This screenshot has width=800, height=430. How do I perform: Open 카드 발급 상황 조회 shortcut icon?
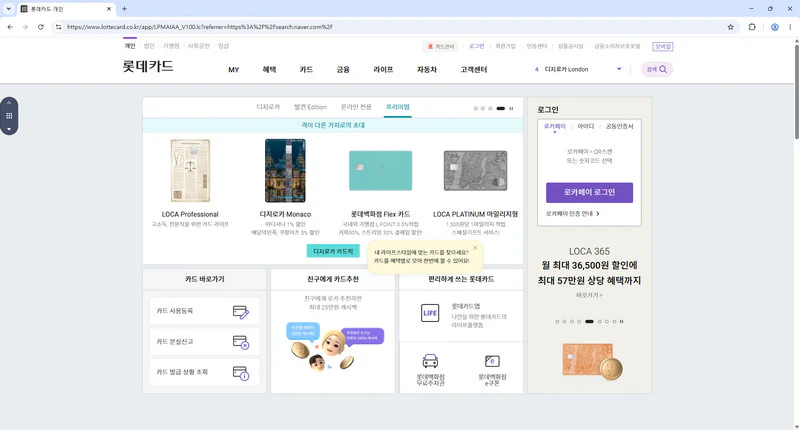[x=240, y=373]
